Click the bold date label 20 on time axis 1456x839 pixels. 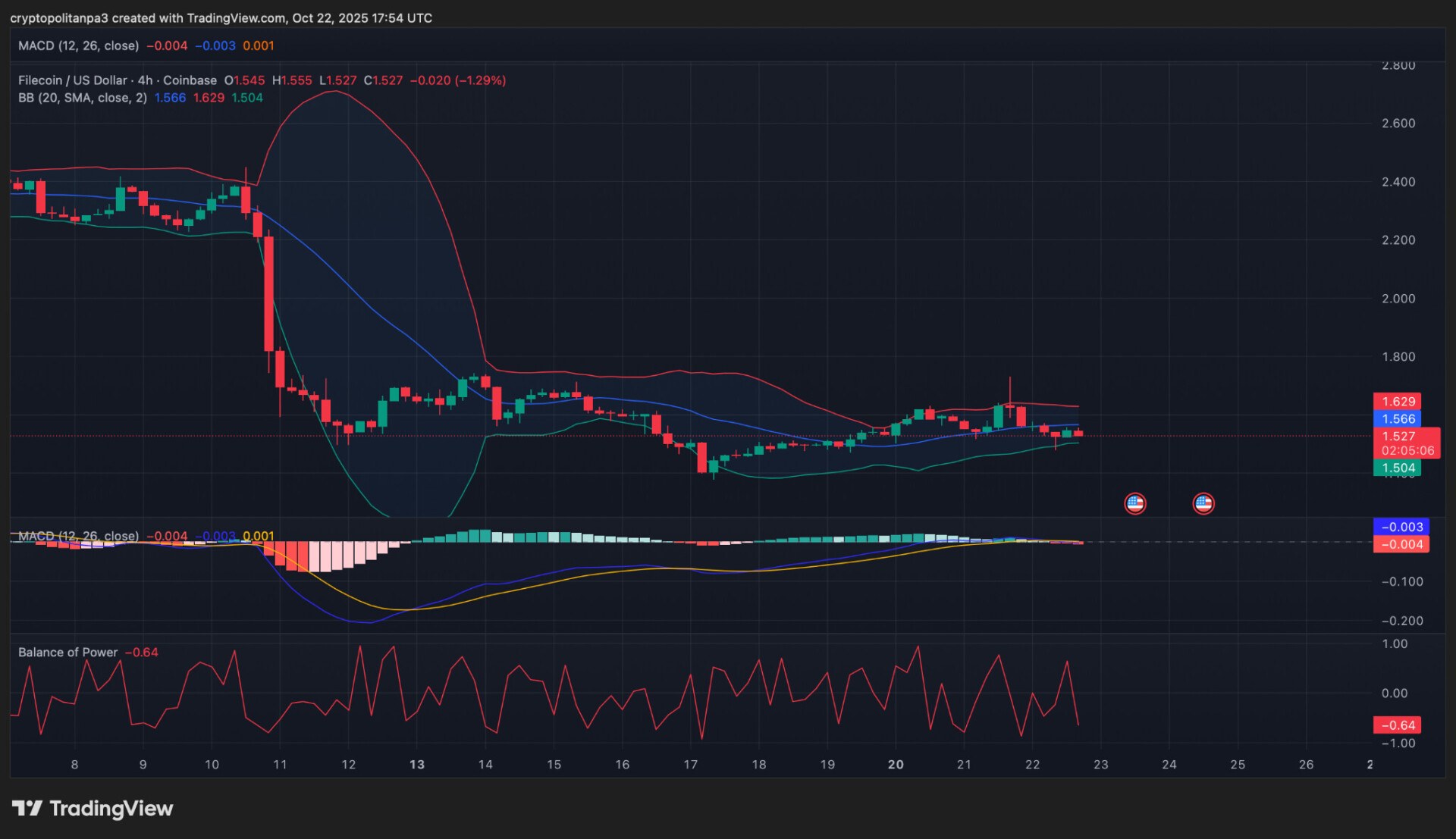(896, 765)
